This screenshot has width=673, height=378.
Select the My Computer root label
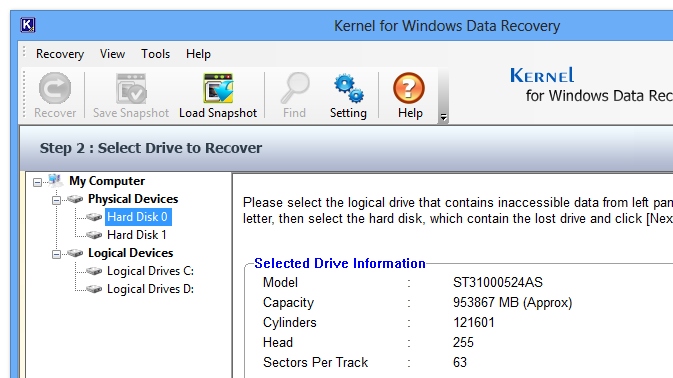[107, 181]
